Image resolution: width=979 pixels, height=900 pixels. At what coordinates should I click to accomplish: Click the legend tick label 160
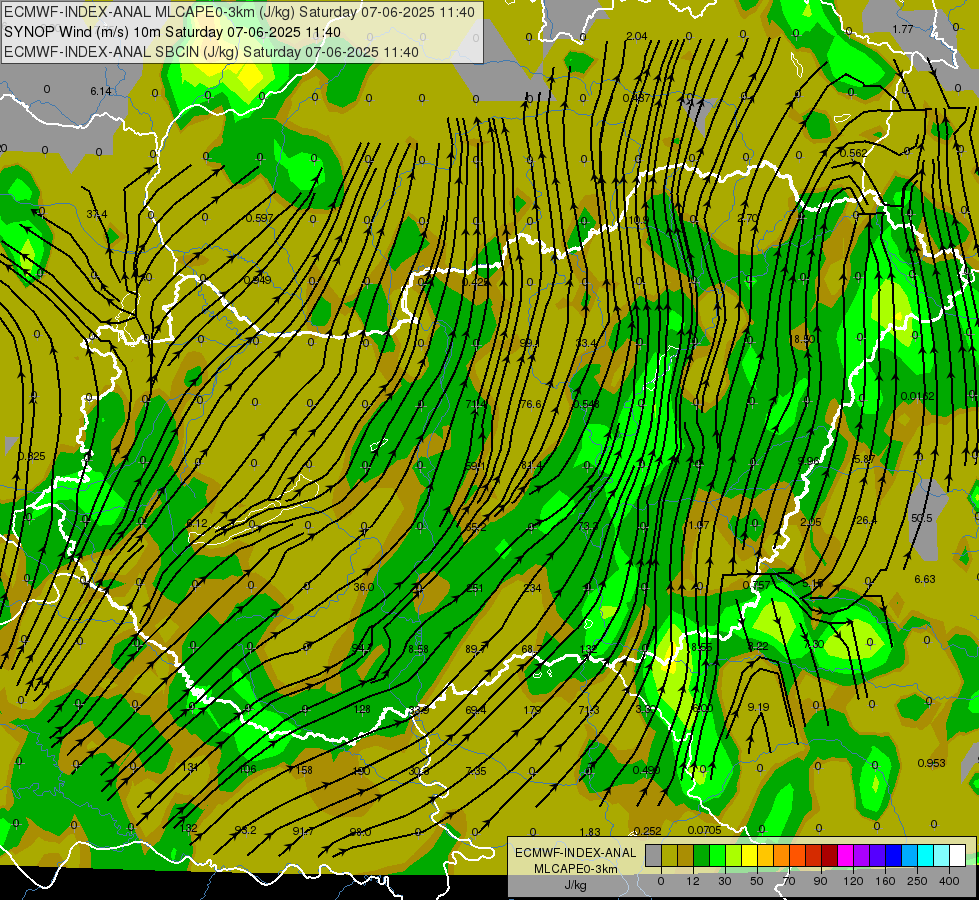point(885,881)
